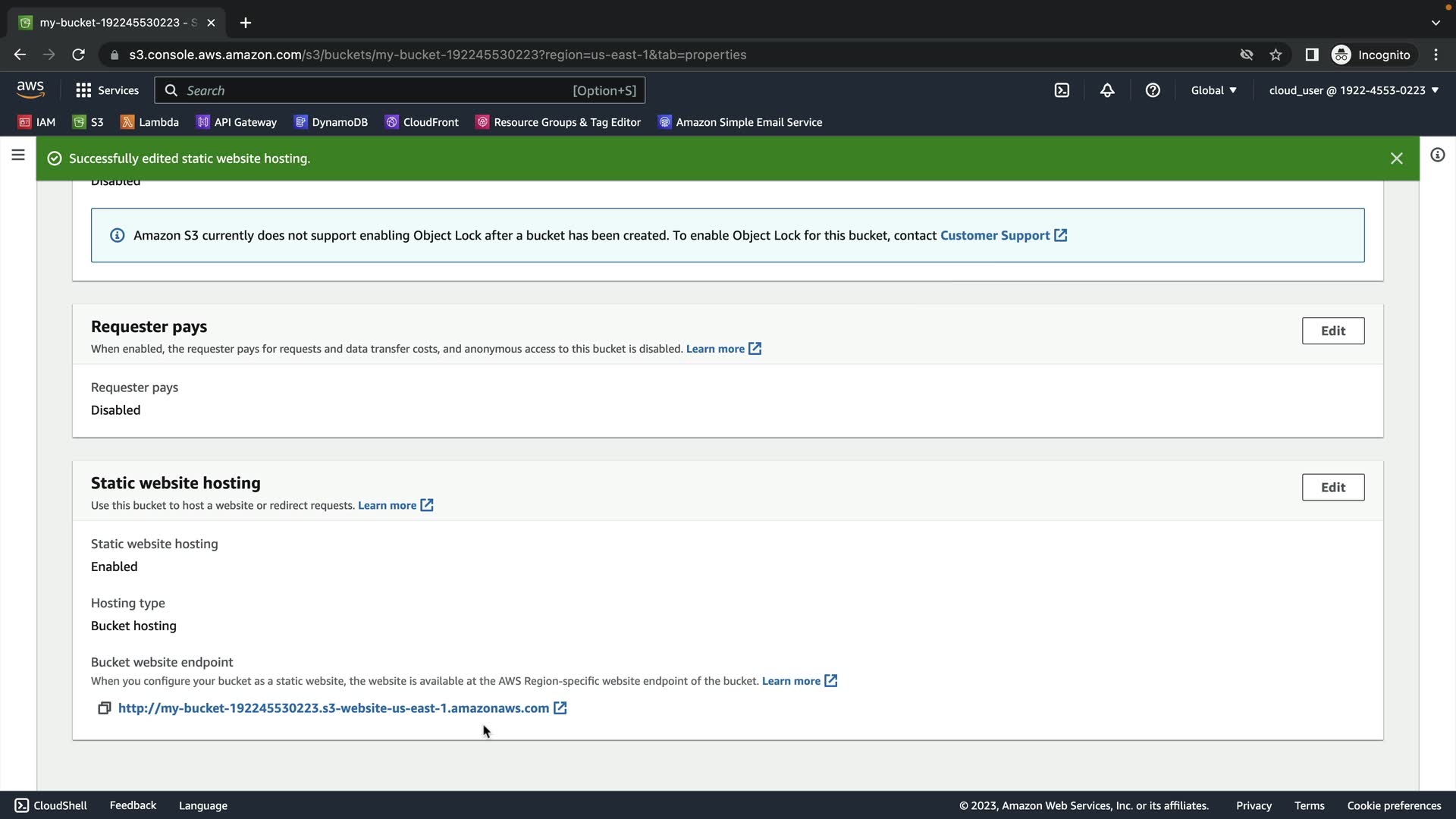Open the Language menu in footer
1456x819 pixels.
[202, 805]
